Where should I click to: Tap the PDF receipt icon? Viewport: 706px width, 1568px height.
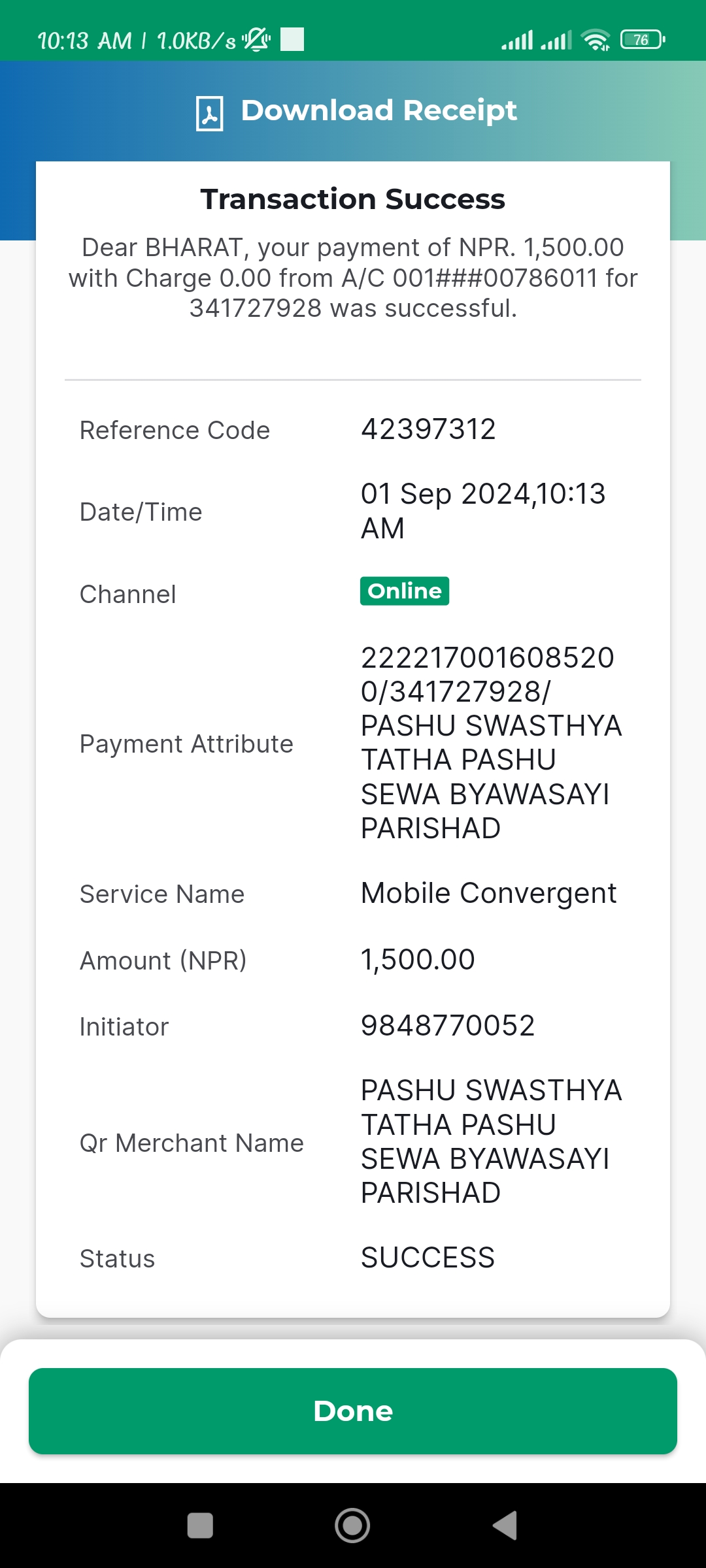[x=210, y=113]
